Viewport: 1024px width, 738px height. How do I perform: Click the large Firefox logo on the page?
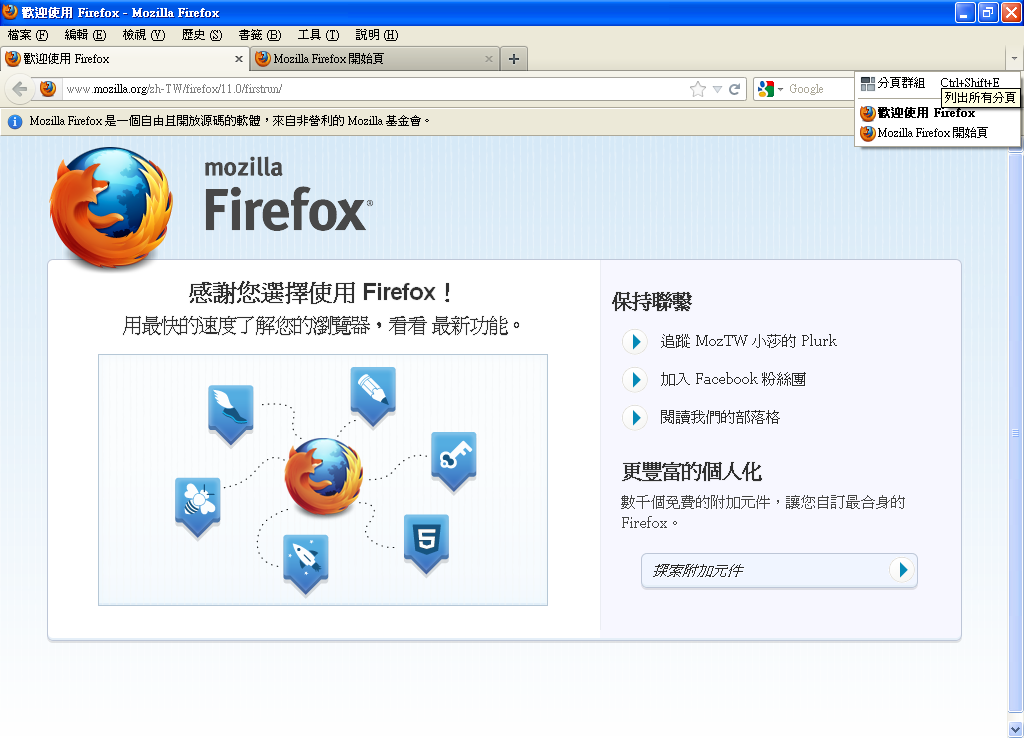[x=112, y=208]
